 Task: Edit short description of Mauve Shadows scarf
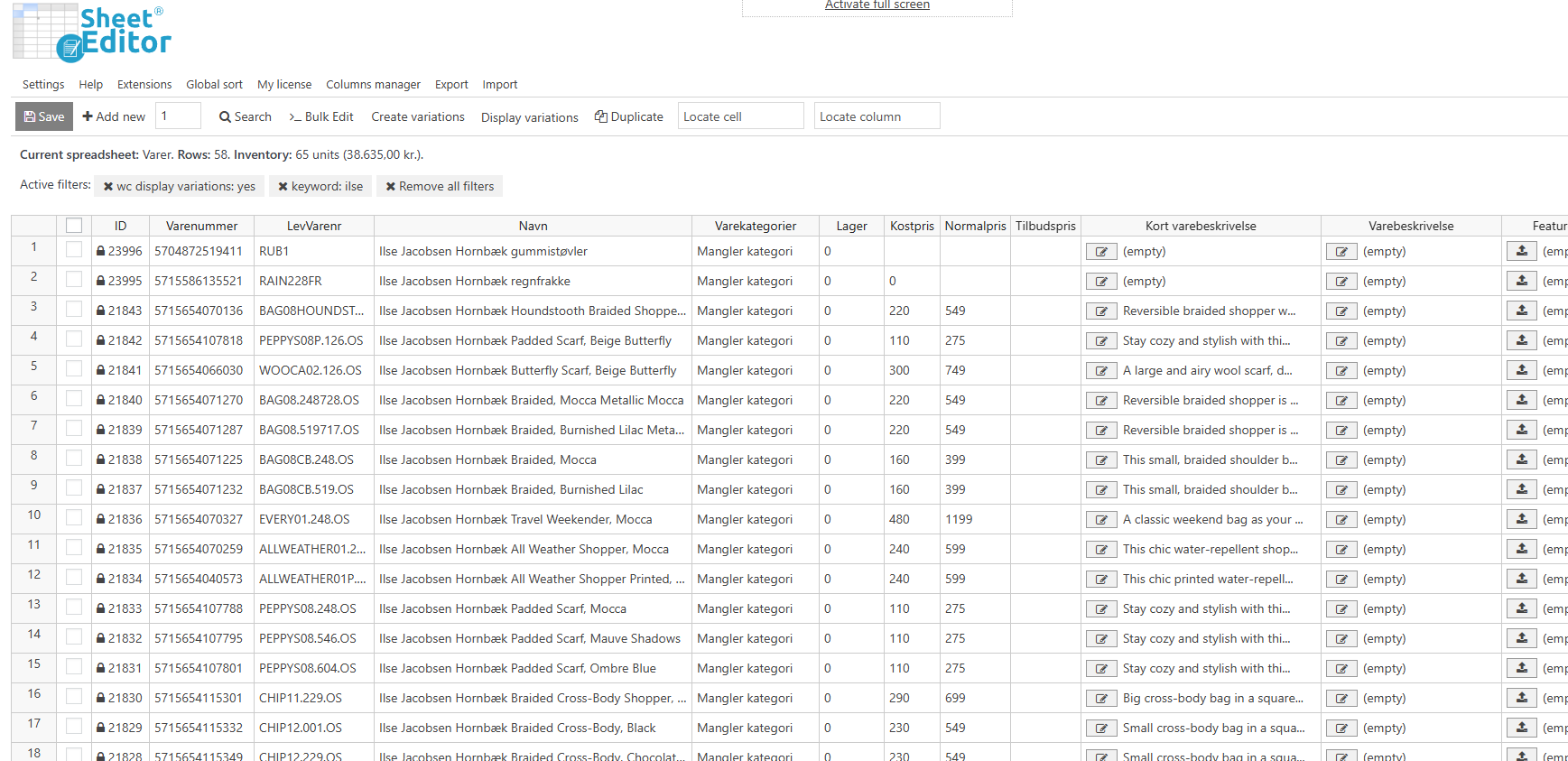coord(1101,639)
